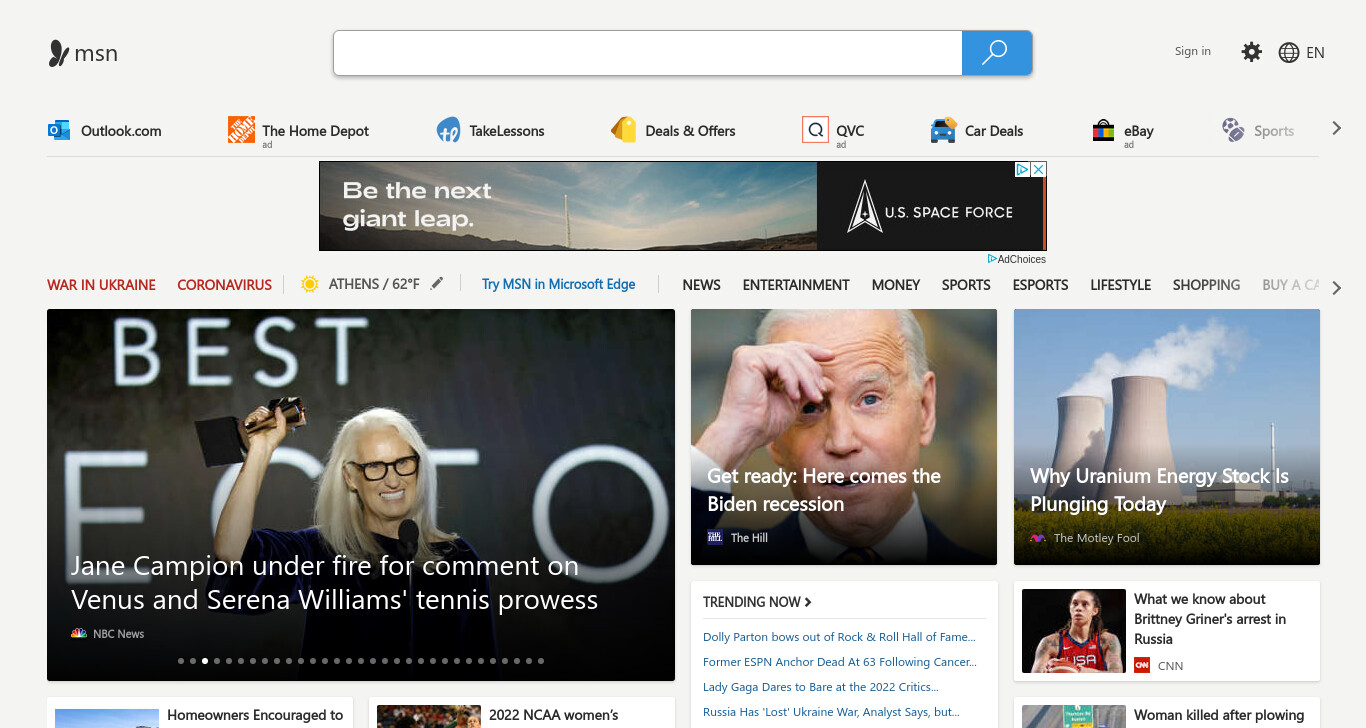The height and width of the screenshot is (728, 1366).
Task: Open Lady Gaga trending headline
Action: click(820, 687)
